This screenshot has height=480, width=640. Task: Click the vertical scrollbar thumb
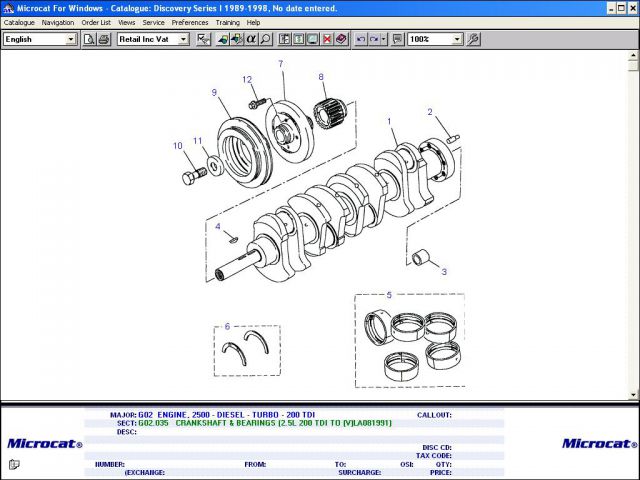coord(633,65)
